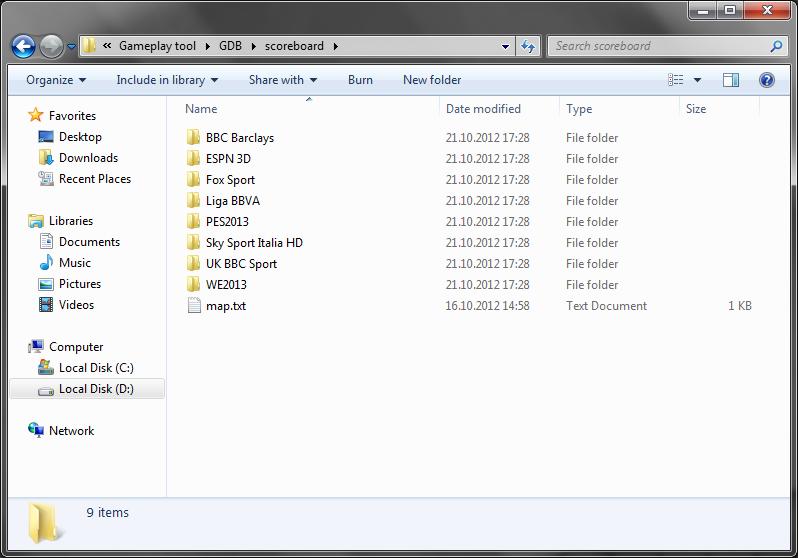Sort by Size column header
Viewport: 798px width, 558px height.
(x=696, y=109)
